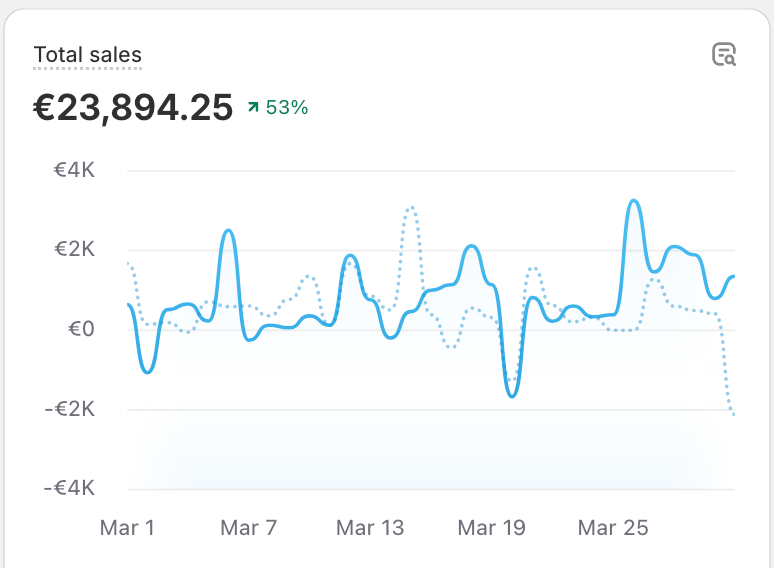Click the -€2K y-axis label
774x568 pixels.
tap(70, 409)
